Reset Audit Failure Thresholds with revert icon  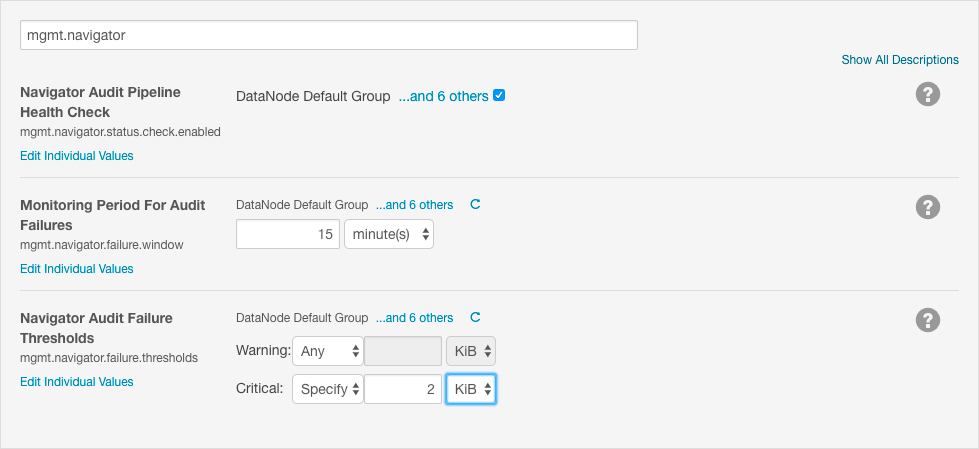(475, 317)
